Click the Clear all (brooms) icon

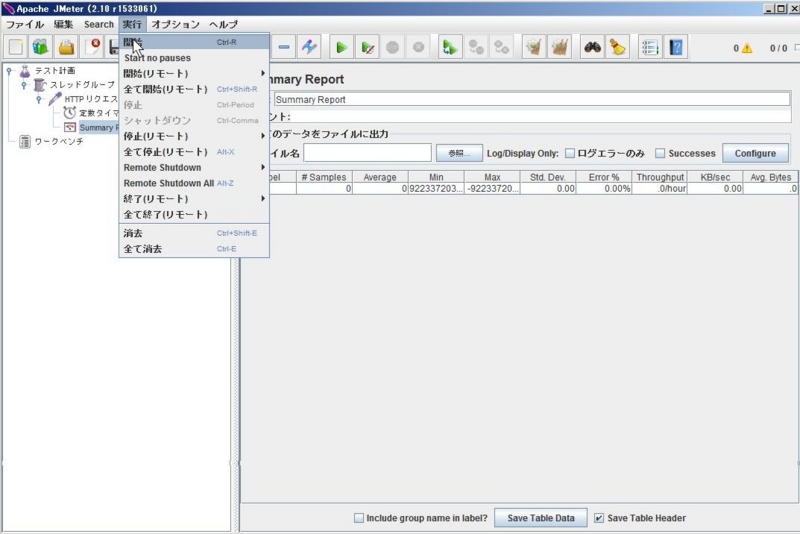click(x=560, y=47)
